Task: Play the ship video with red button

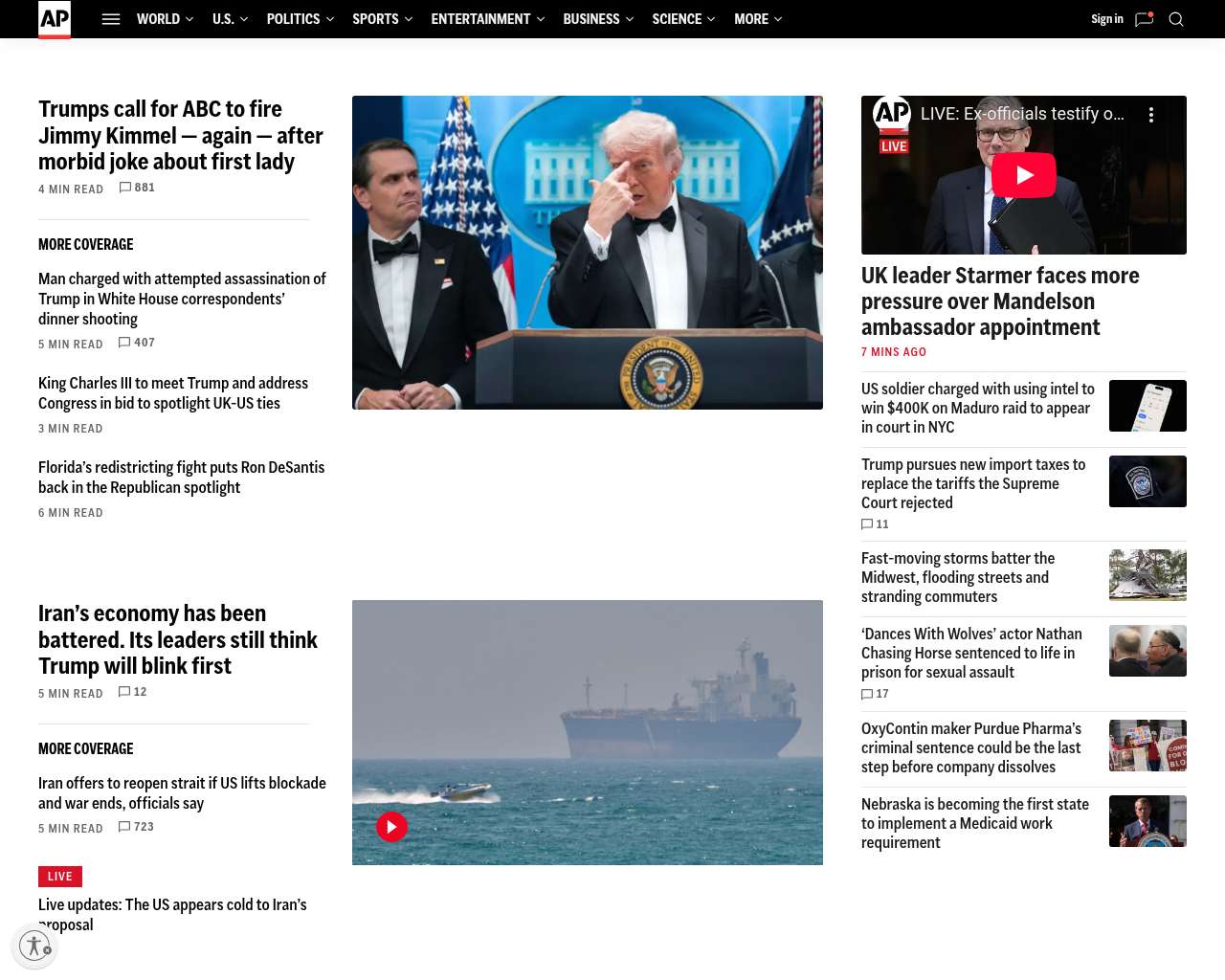Action: (x=391, y=827)
